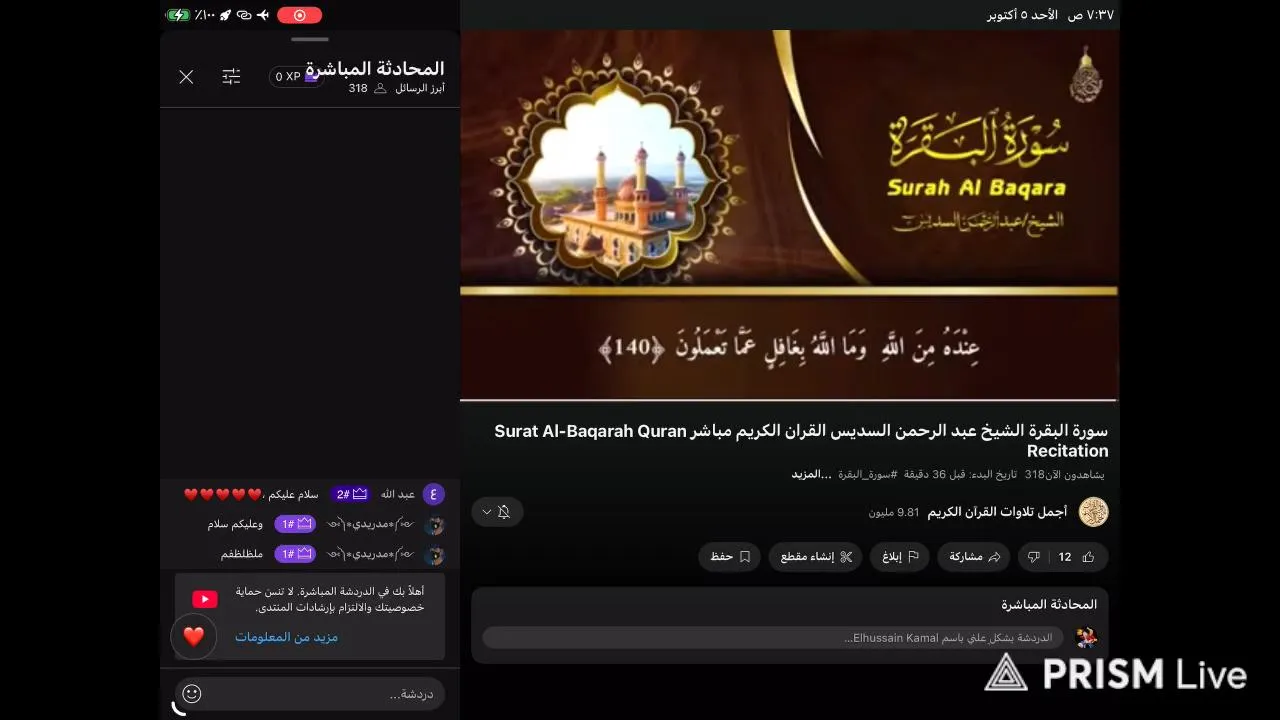Open the notification bell dropdown

(x=497, y=512)
